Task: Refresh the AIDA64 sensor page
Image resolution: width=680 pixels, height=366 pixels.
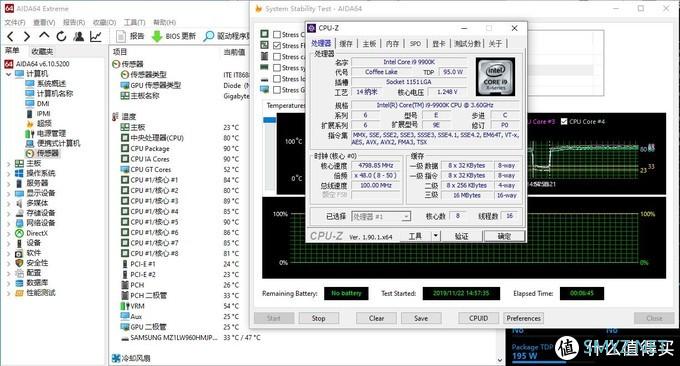Action: (x=61, y=36)
